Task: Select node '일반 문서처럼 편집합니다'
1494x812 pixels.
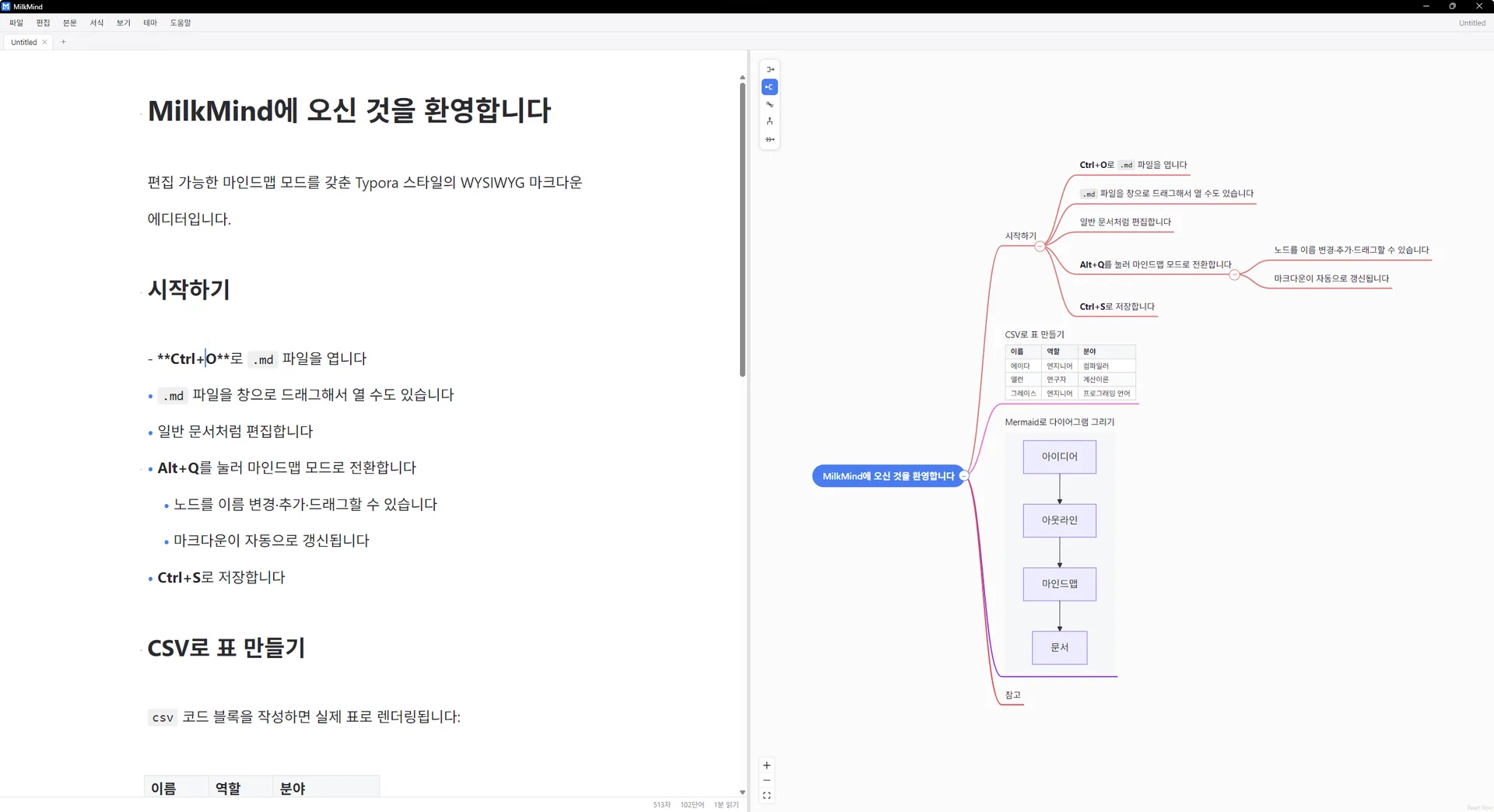Action: (1125, 222)
